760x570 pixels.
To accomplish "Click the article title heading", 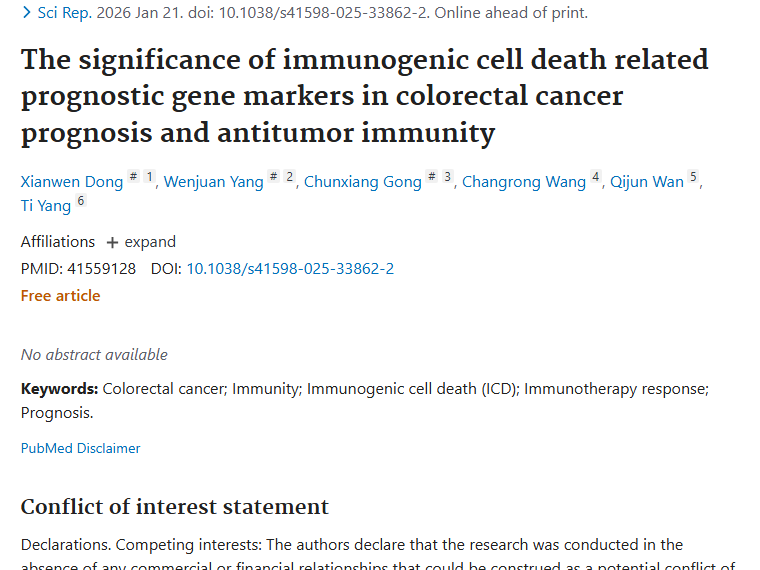I will (364, 96).
